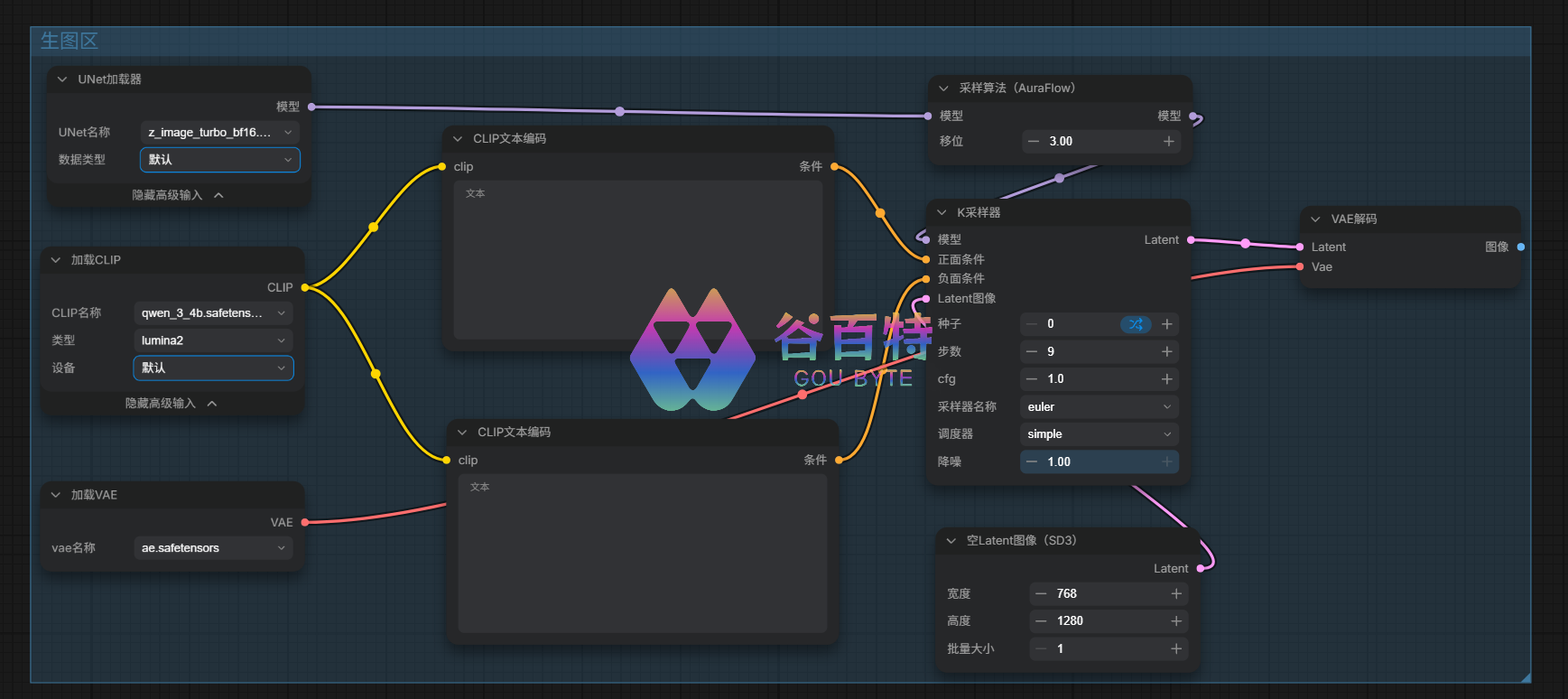Open the 采样器名称 euler dropdown
This screenshot has height=699, width=1568.
pyautogui.click(x=1099, y=407)
